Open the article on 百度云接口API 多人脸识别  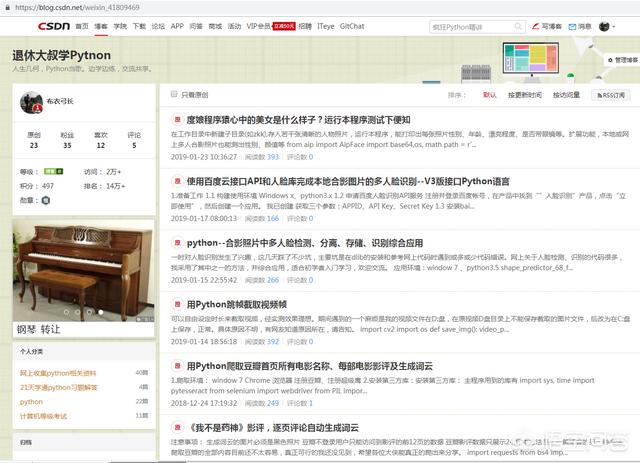click(x=348, y=181)
